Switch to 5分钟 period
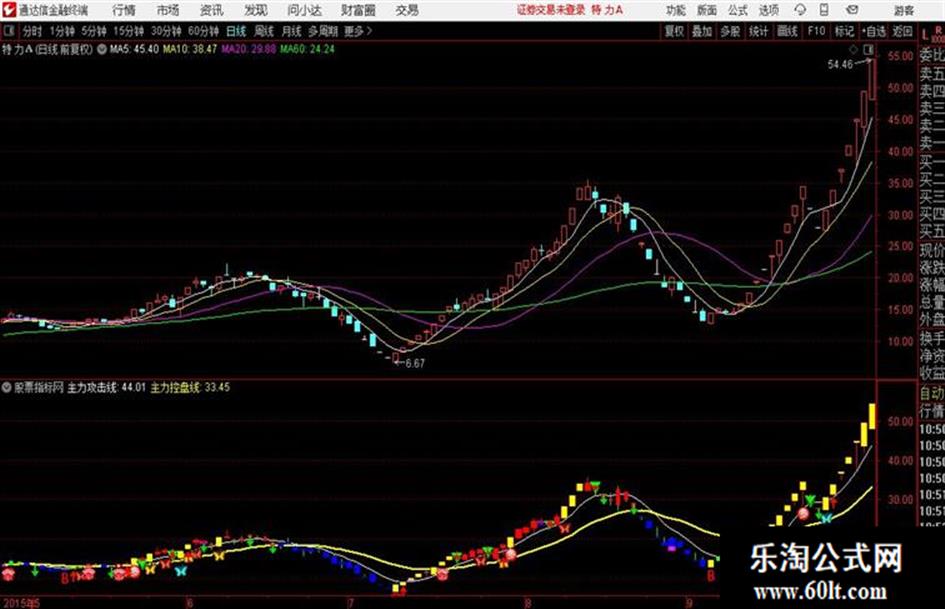The width and height of the screenshot is (945, 609). pos(94,31)
